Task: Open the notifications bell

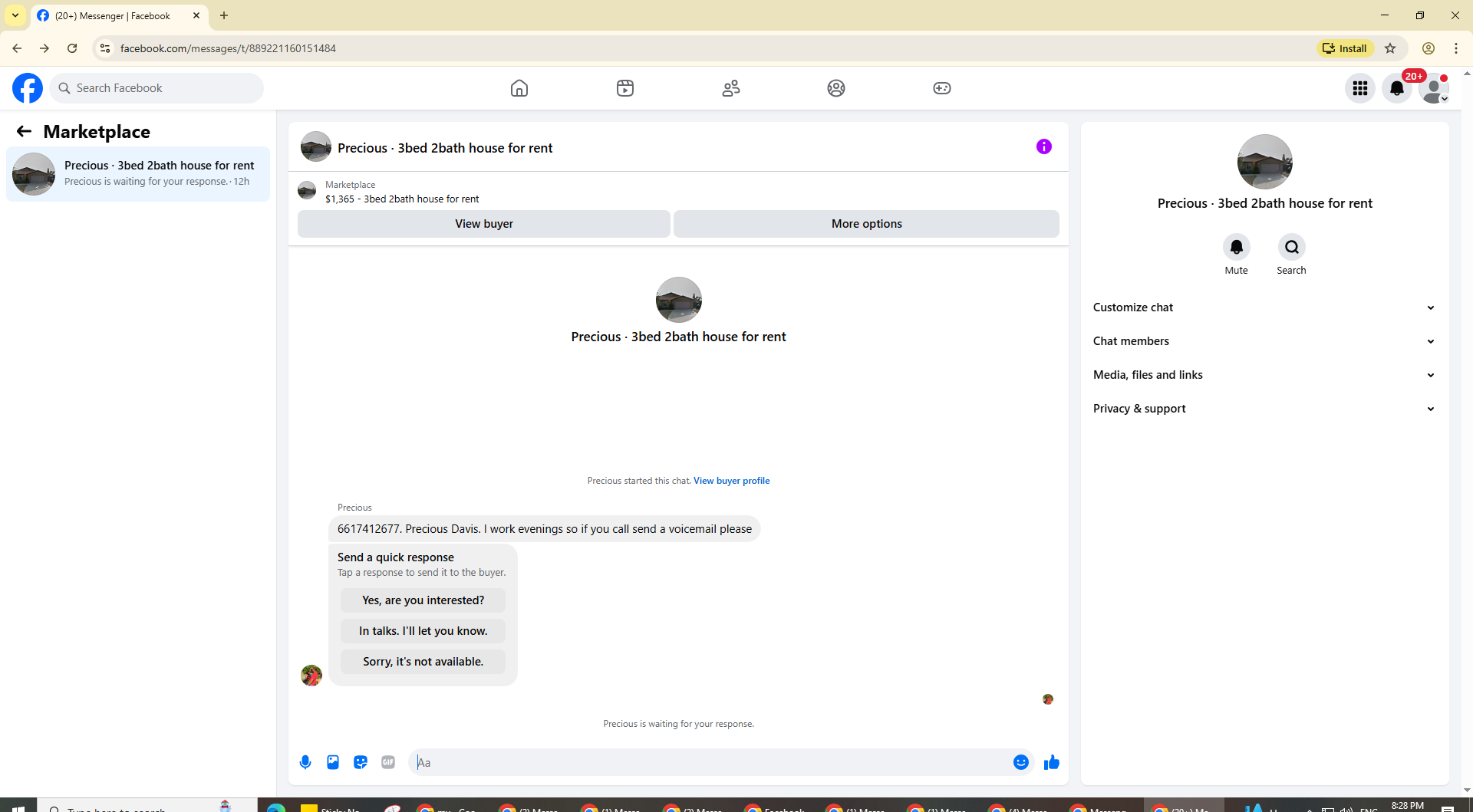Action: [x=1397, y=88]
